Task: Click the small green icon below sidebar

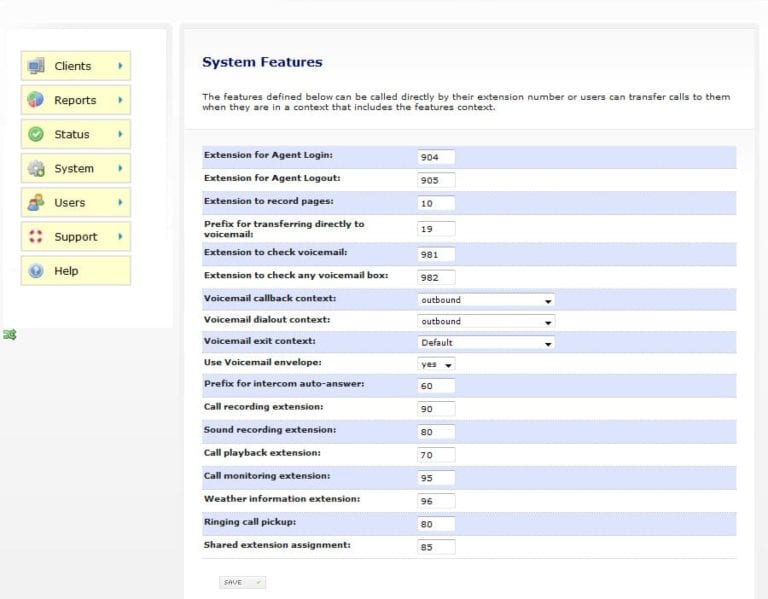Action: (x=9, y=335)
